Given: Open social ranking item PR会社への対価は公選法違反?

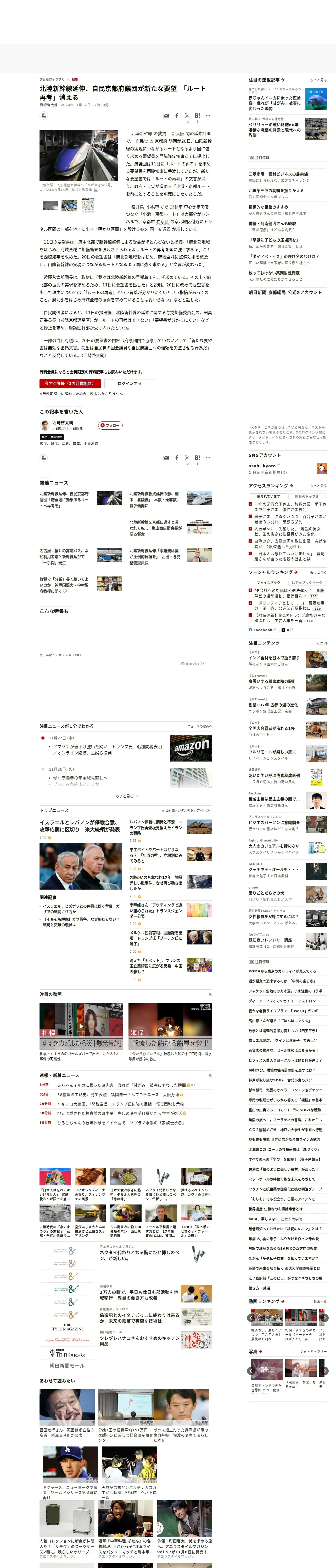Looking at the screenshot, I should [x=289, y=593].
